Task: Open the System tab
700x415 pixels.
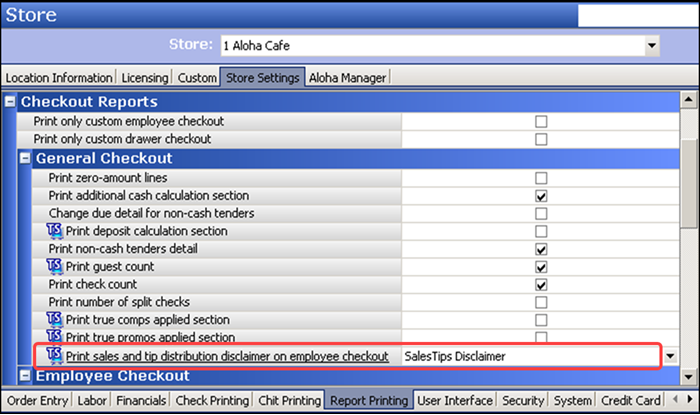Action: click(572, 401)
